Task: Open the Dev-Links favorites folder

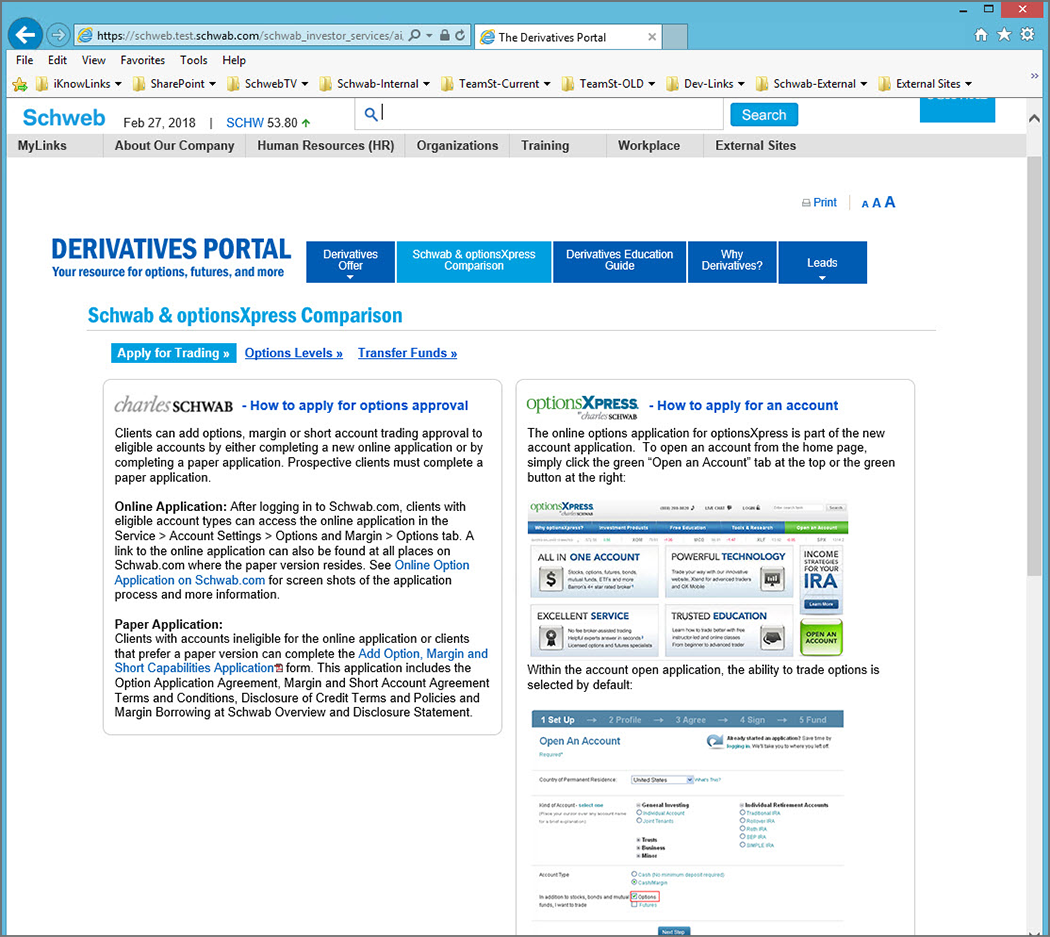Action: tap(706, 84)
